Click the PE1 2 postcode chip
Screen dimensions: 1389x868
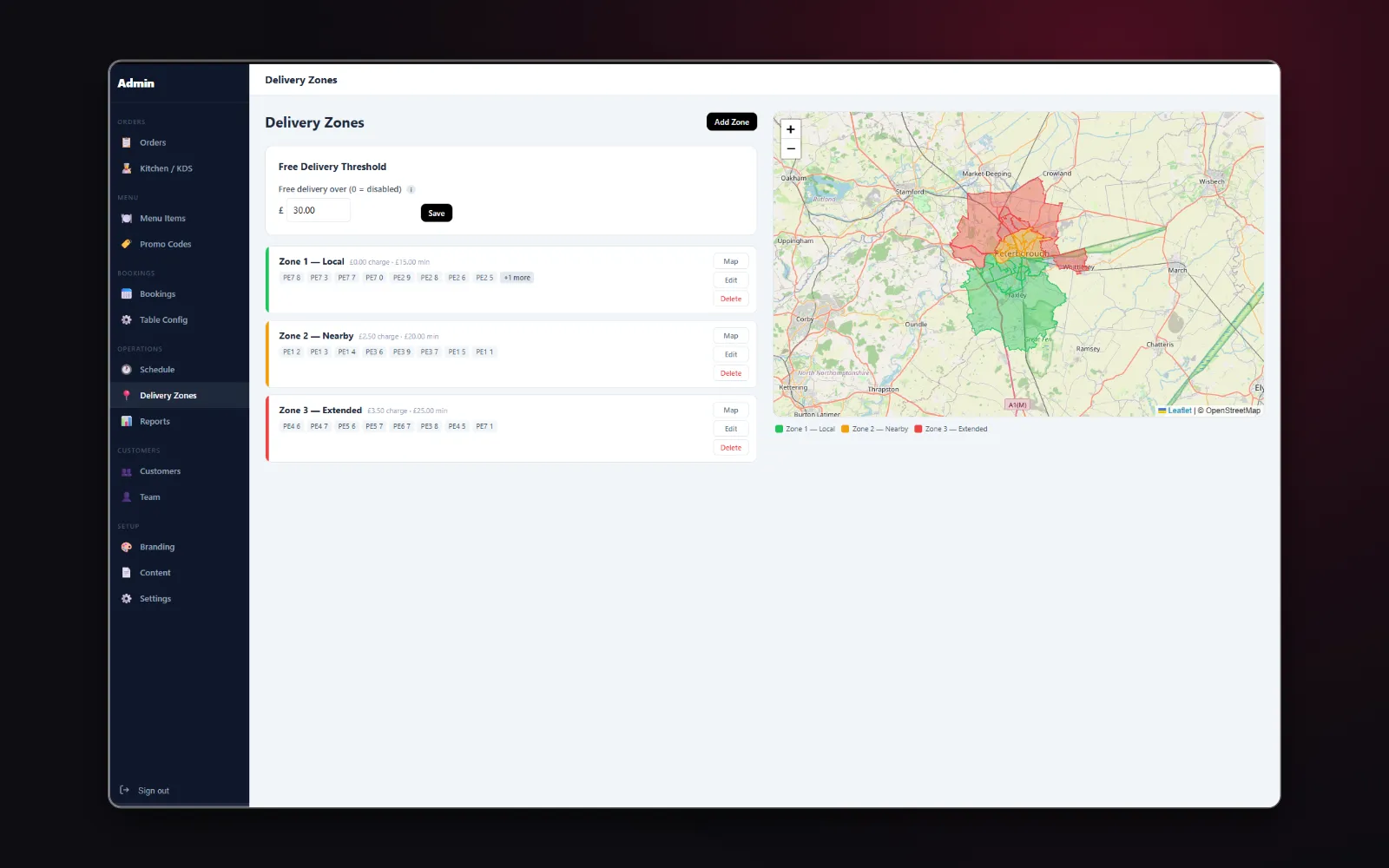pos(292,352)
